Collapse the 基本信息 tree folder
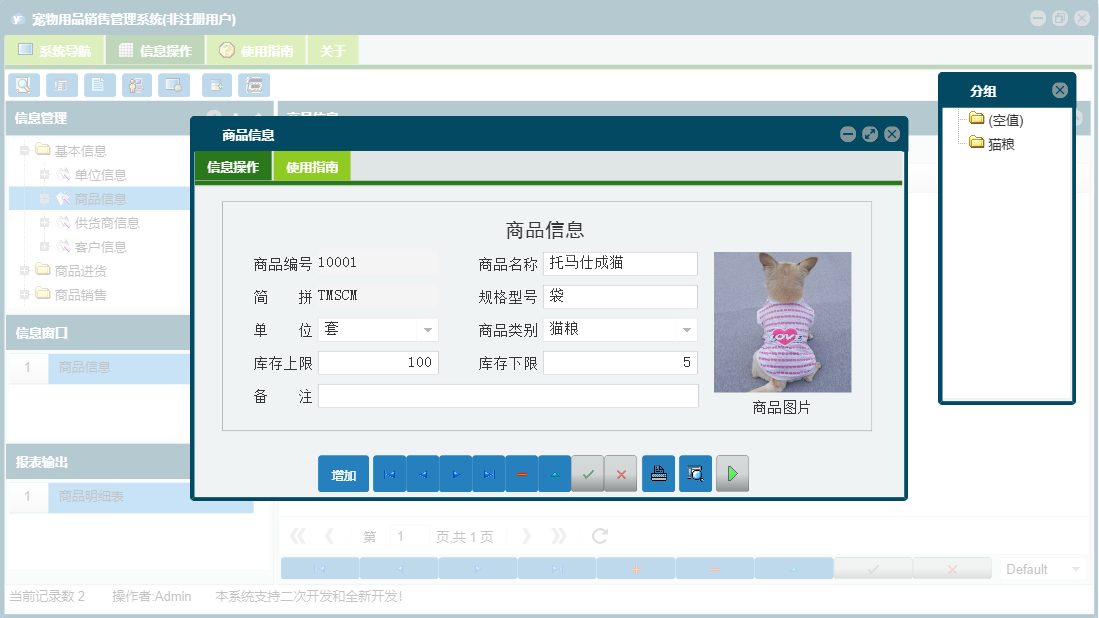Image resolution: width=1099 pixels, height=618 pixels. 23,149
